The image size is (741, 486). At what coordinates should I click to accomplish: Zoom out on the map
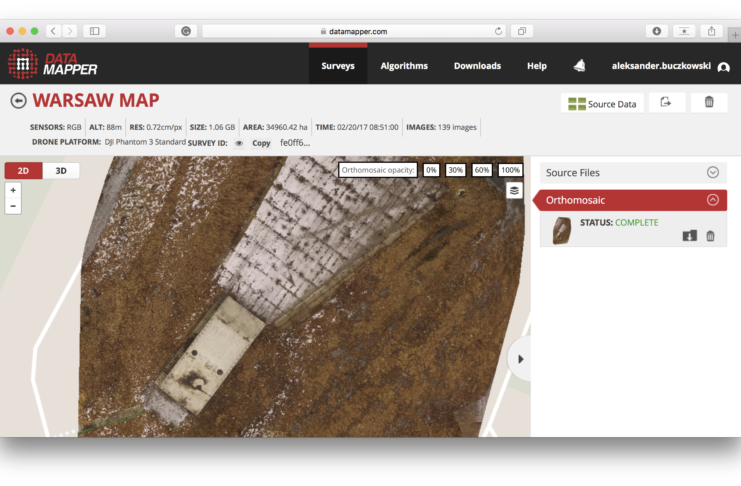(13, 206)
